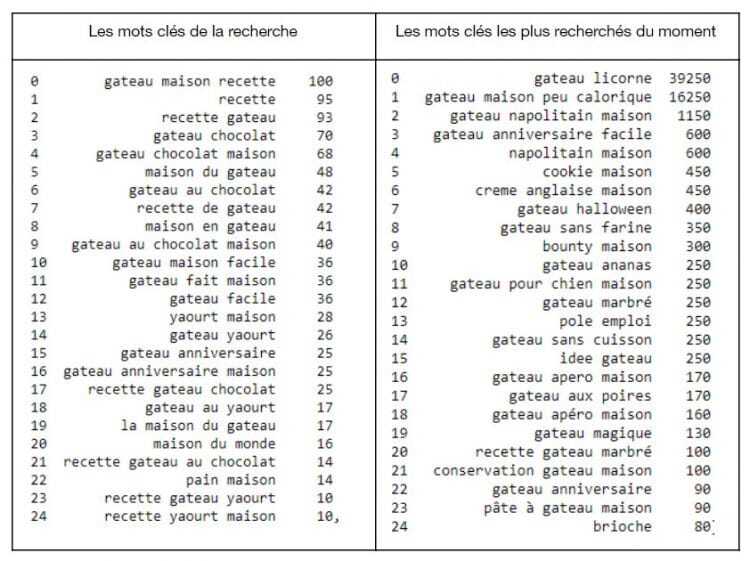Select 'gateau pour chien maison' row

[550, 284]
